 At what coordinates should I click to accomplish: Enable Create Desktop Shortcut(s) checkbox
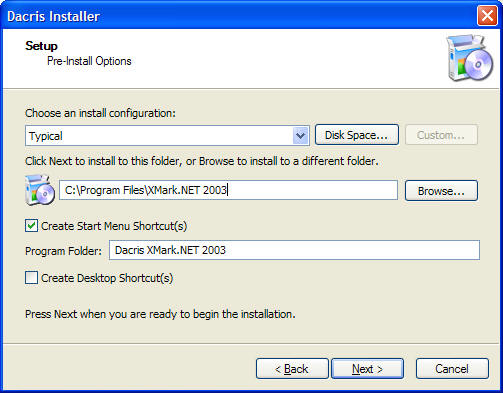coord(31,278)
